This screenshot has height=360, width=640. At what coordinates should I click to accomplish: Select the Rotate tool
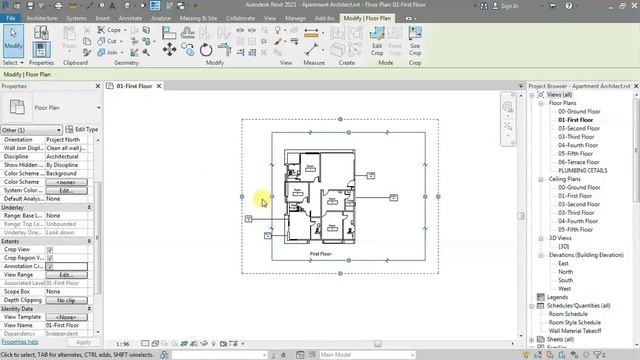(x=206, y=50)
